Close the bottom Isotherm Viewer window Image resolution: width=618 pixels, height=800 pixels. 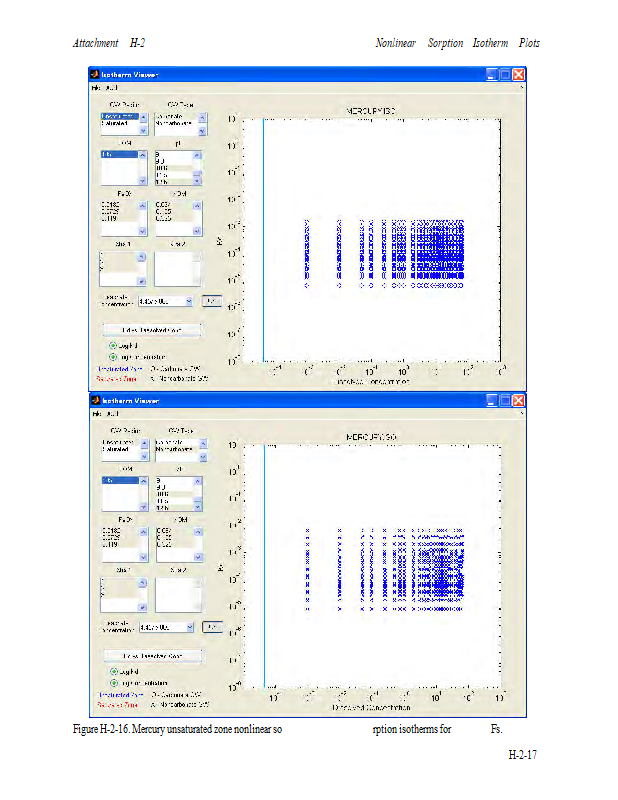tap(519, 400)
